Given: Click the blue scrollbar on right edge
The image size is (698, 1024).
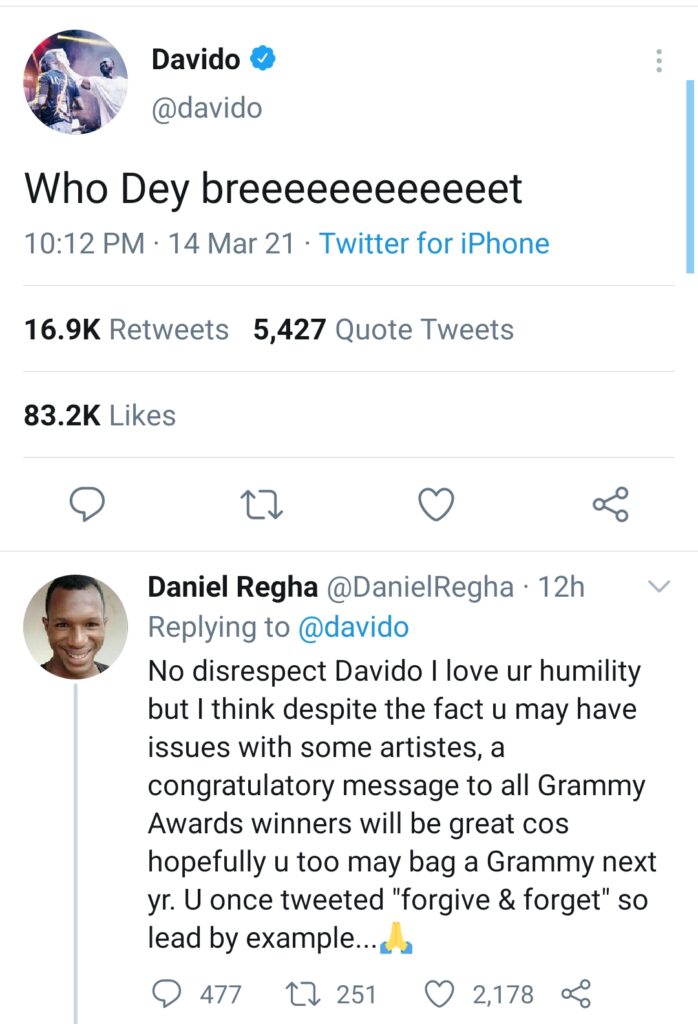Looking at the screenshot, I should (690, 175).
